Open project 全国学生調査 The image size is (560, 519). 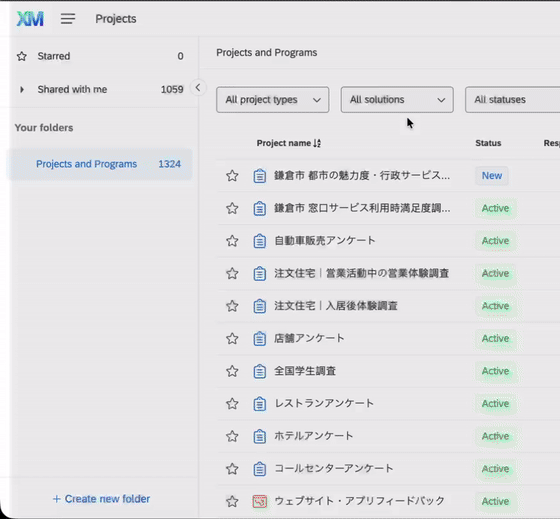tap(305, 371)
